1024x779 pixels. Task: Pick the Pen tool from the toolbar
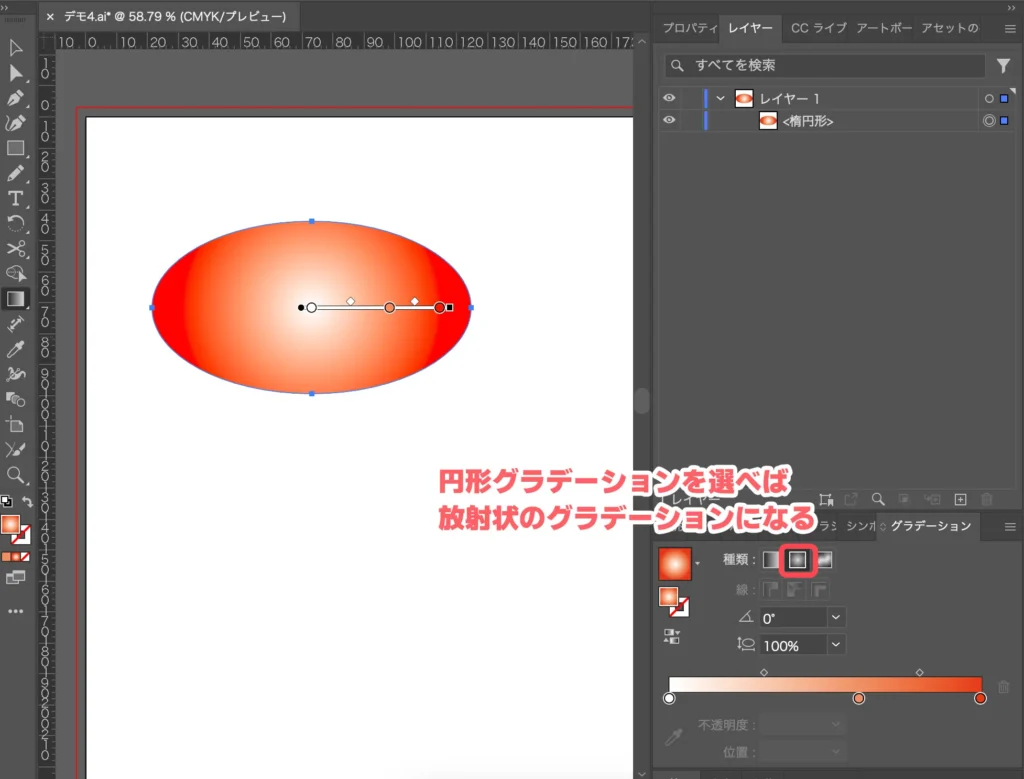point(14,98)
